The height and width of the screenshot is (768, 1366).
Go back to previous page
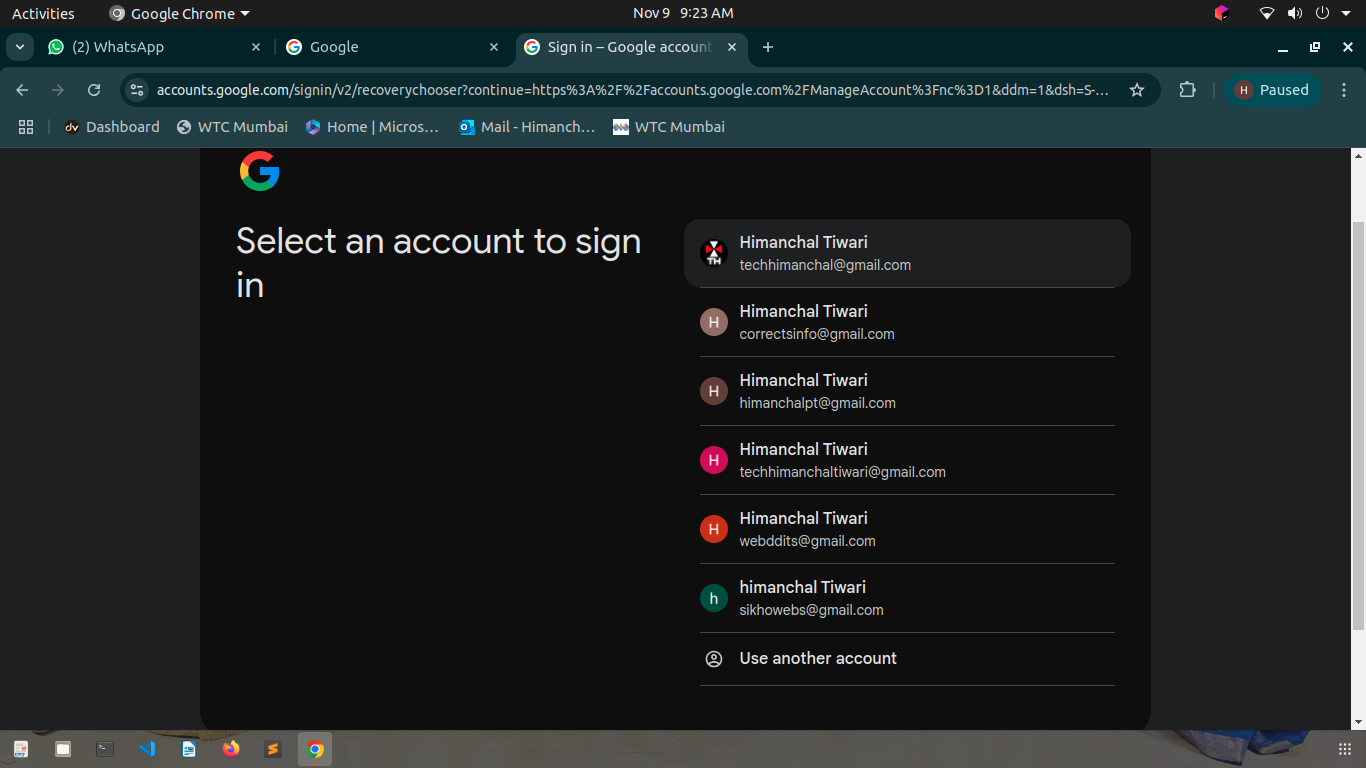(22, 90)
